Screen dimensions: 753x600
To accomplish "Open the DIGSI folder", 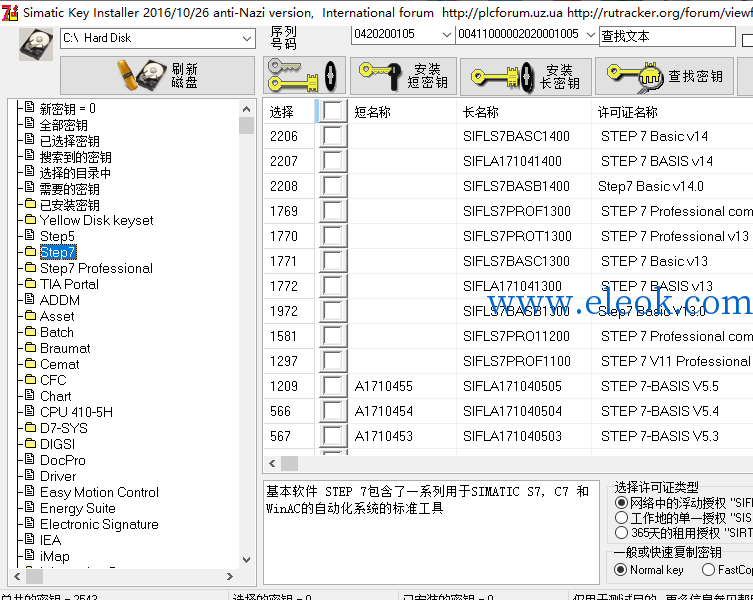I will 57,444.
